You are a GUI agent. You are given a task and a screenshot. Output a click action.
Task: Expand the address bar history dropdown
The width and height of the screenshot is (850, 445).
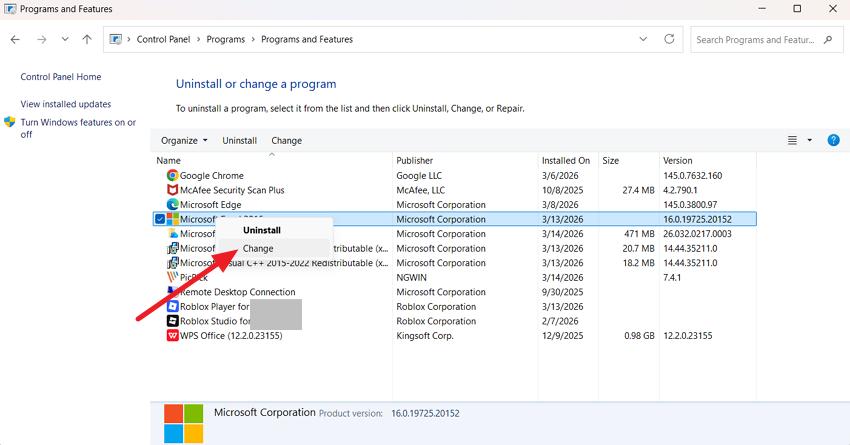[x=643, y=39]
